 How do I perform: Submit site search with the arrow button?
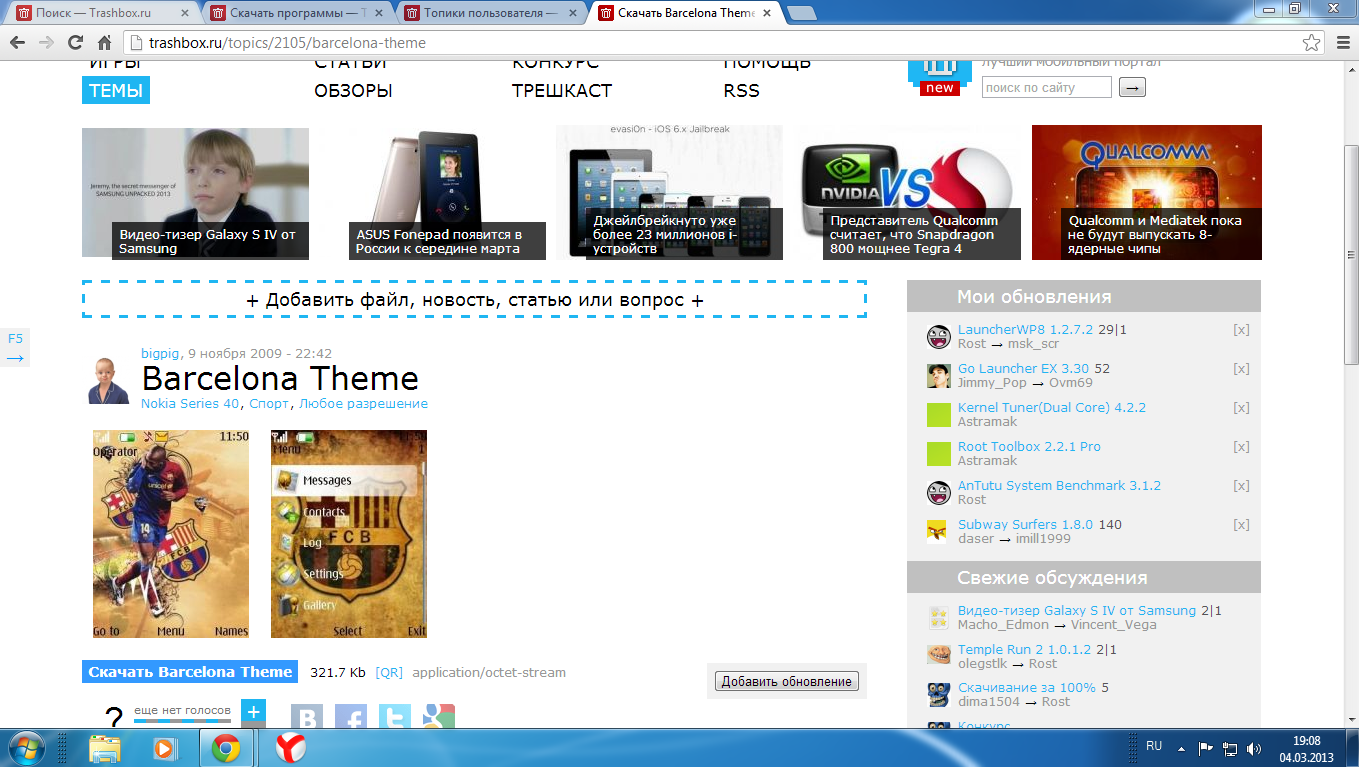[x=1132, y=88]
